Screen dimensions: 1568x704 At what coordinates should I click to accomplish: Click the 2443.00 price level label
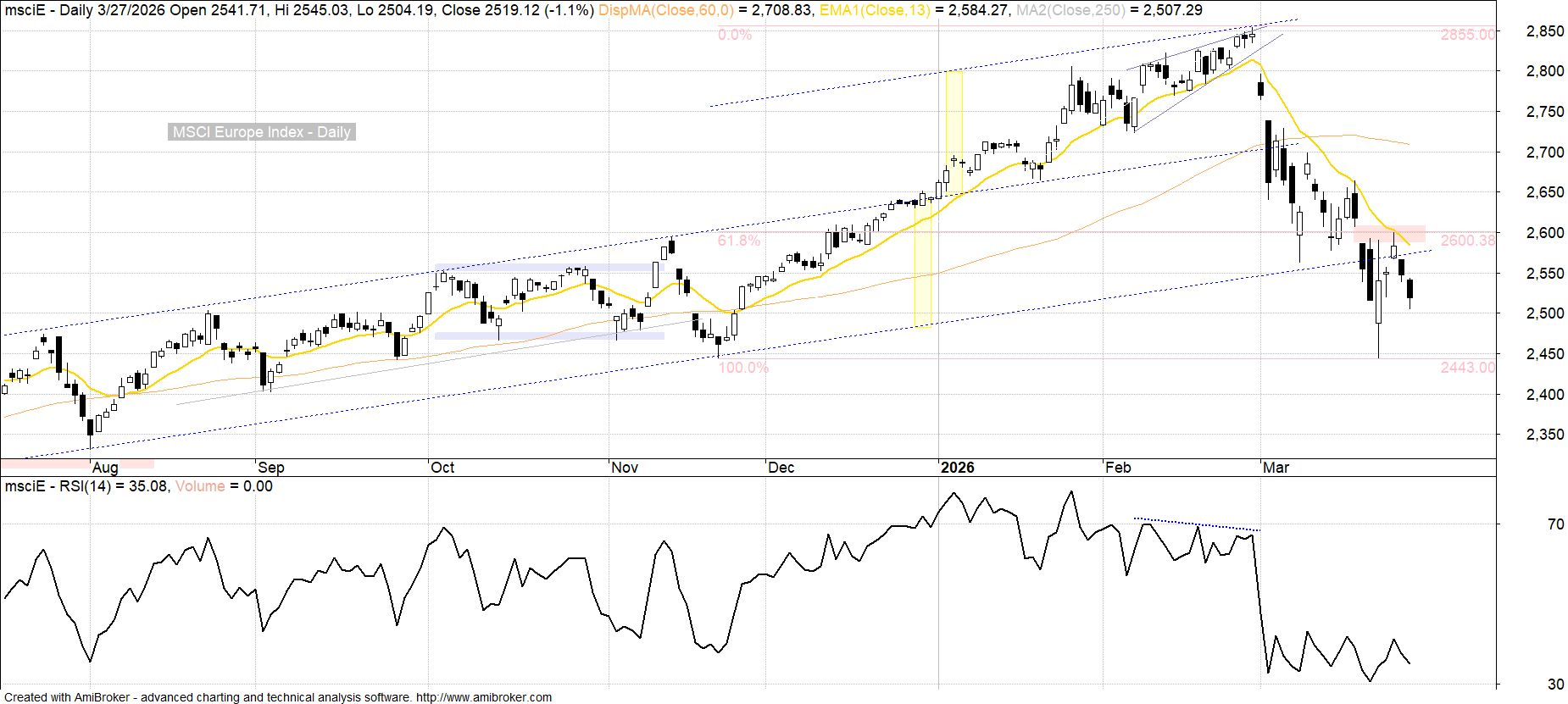(1467, 368)
